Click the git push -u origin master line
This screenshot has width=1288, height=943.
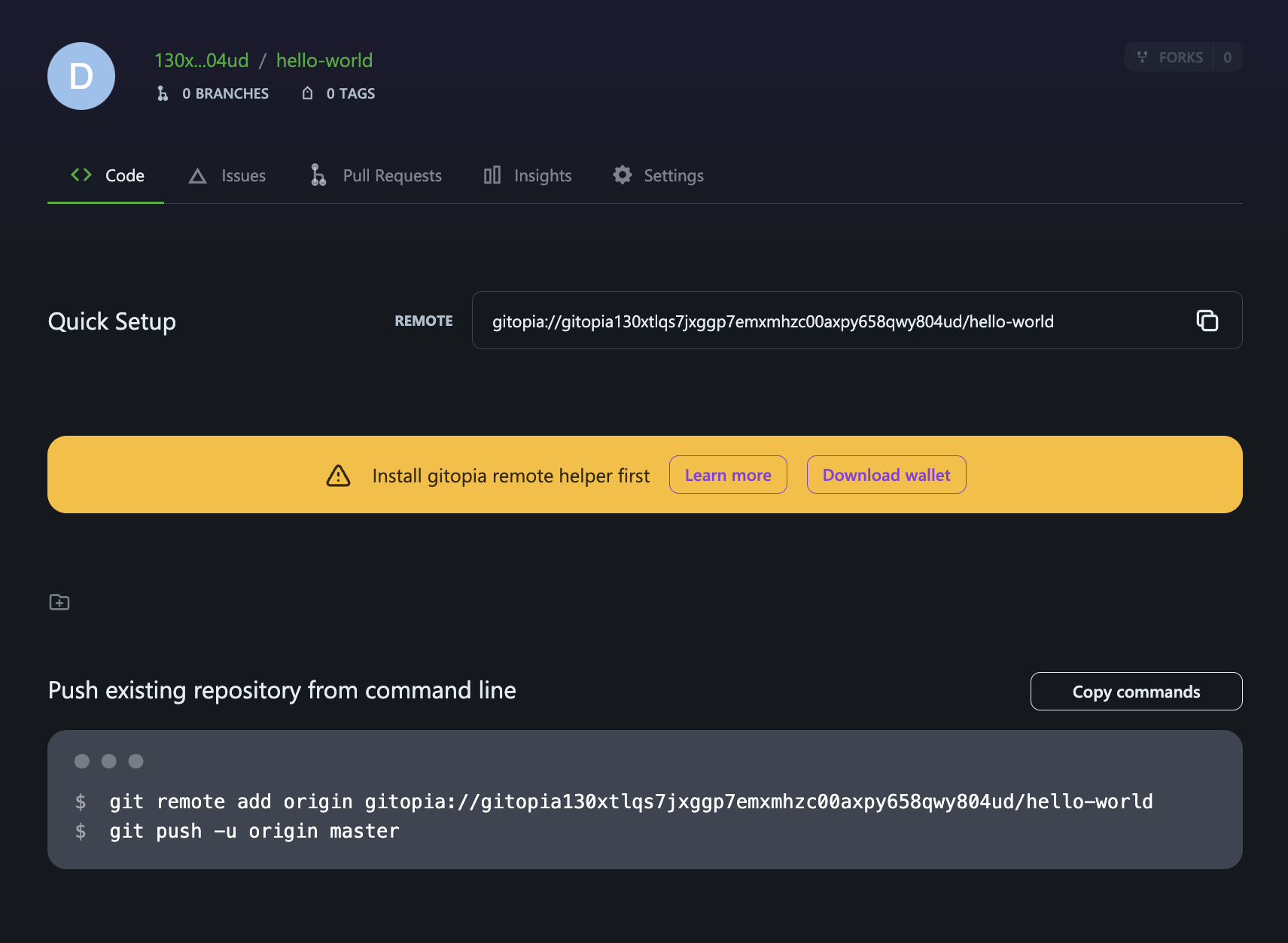[x=254, y=831]
